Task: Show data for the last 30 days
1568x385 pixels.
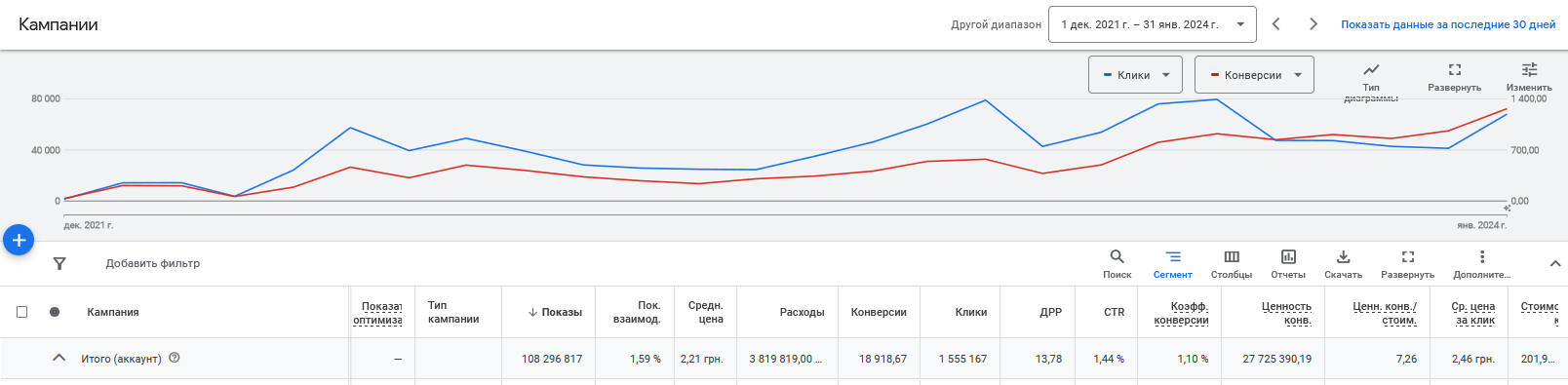Action: 1448,24
